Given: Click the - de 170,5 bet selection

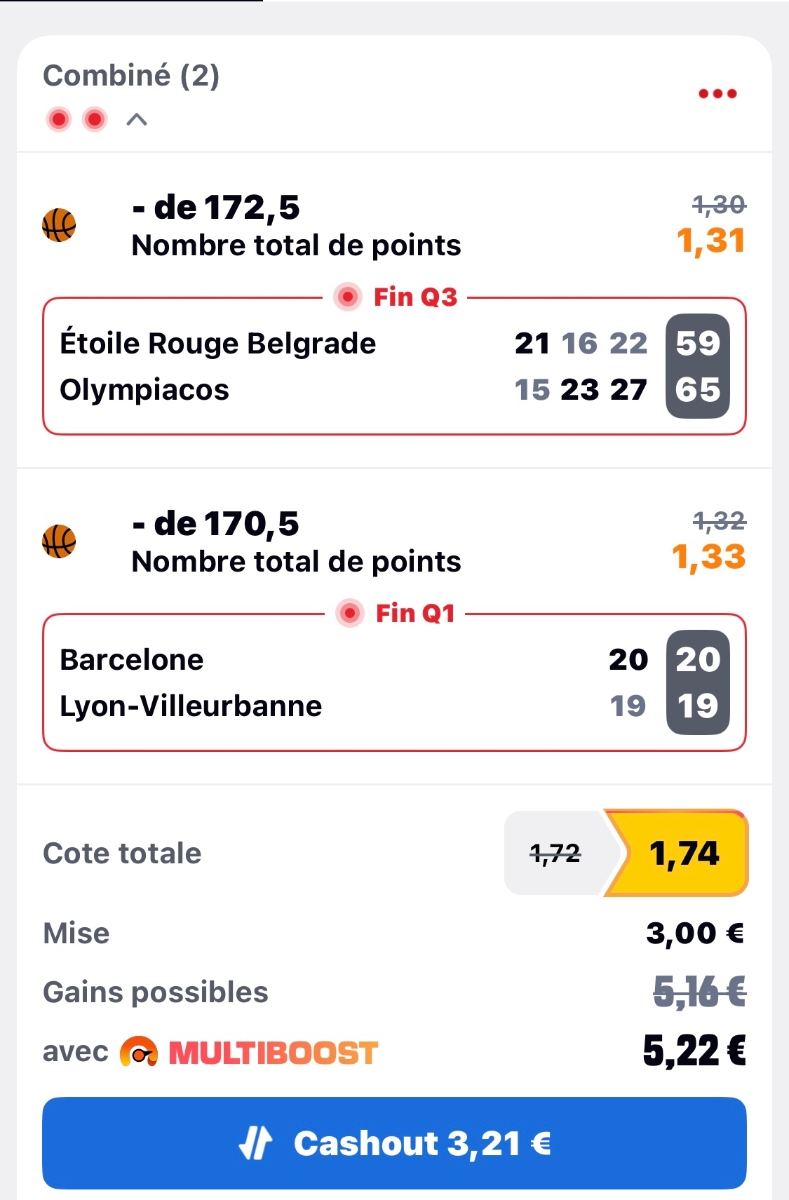Looking at the screenshot, I should pos(216,524).
